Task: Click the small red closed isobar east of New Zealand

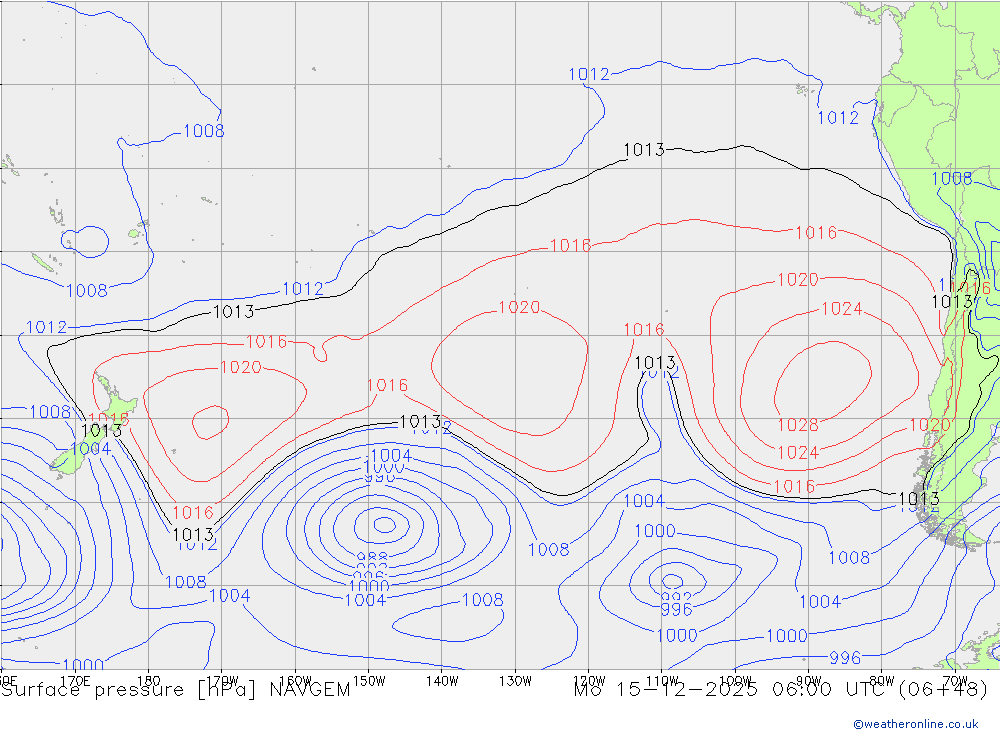Action: [x=210, y=422]
